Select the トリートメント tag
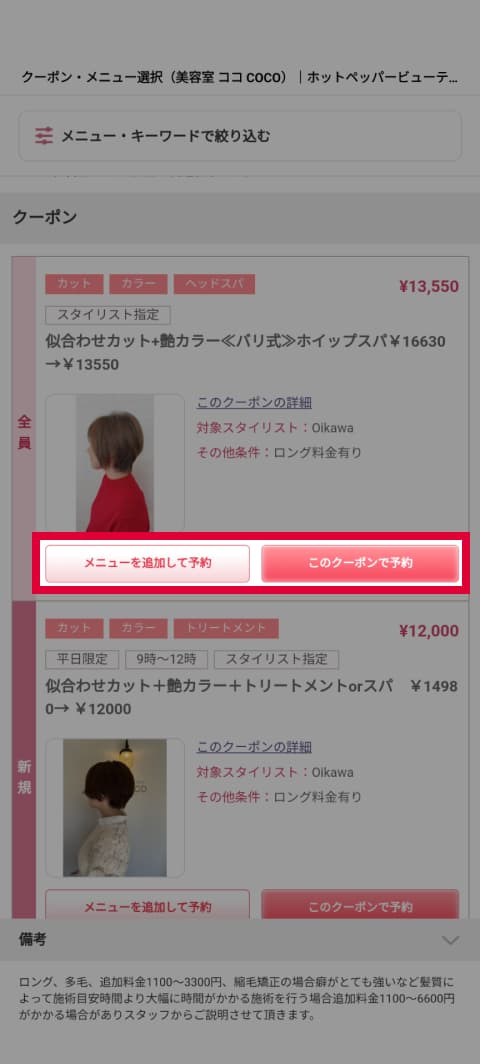Image resolution: width=480 pixels, height=1064 pixels. pyautogui.click(x=226, y=628)
